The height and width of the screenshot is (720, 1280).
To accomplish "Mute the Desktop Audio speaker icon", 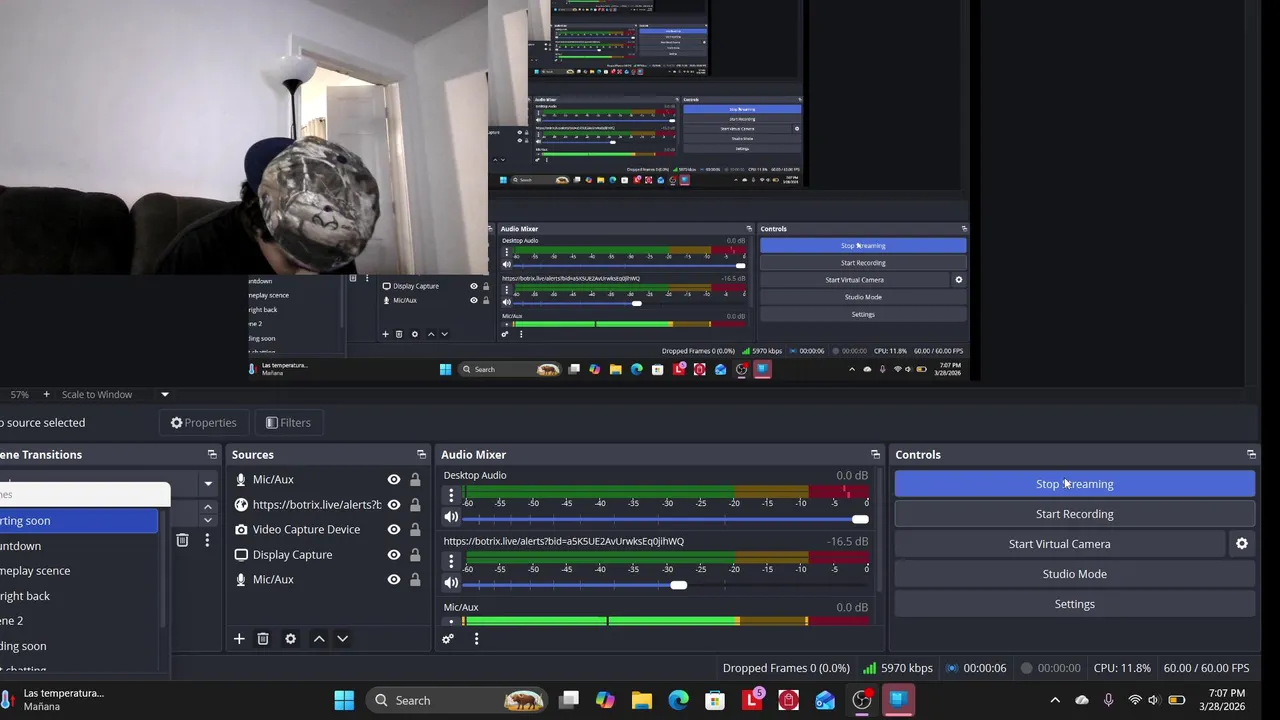I will coord(451,517).
